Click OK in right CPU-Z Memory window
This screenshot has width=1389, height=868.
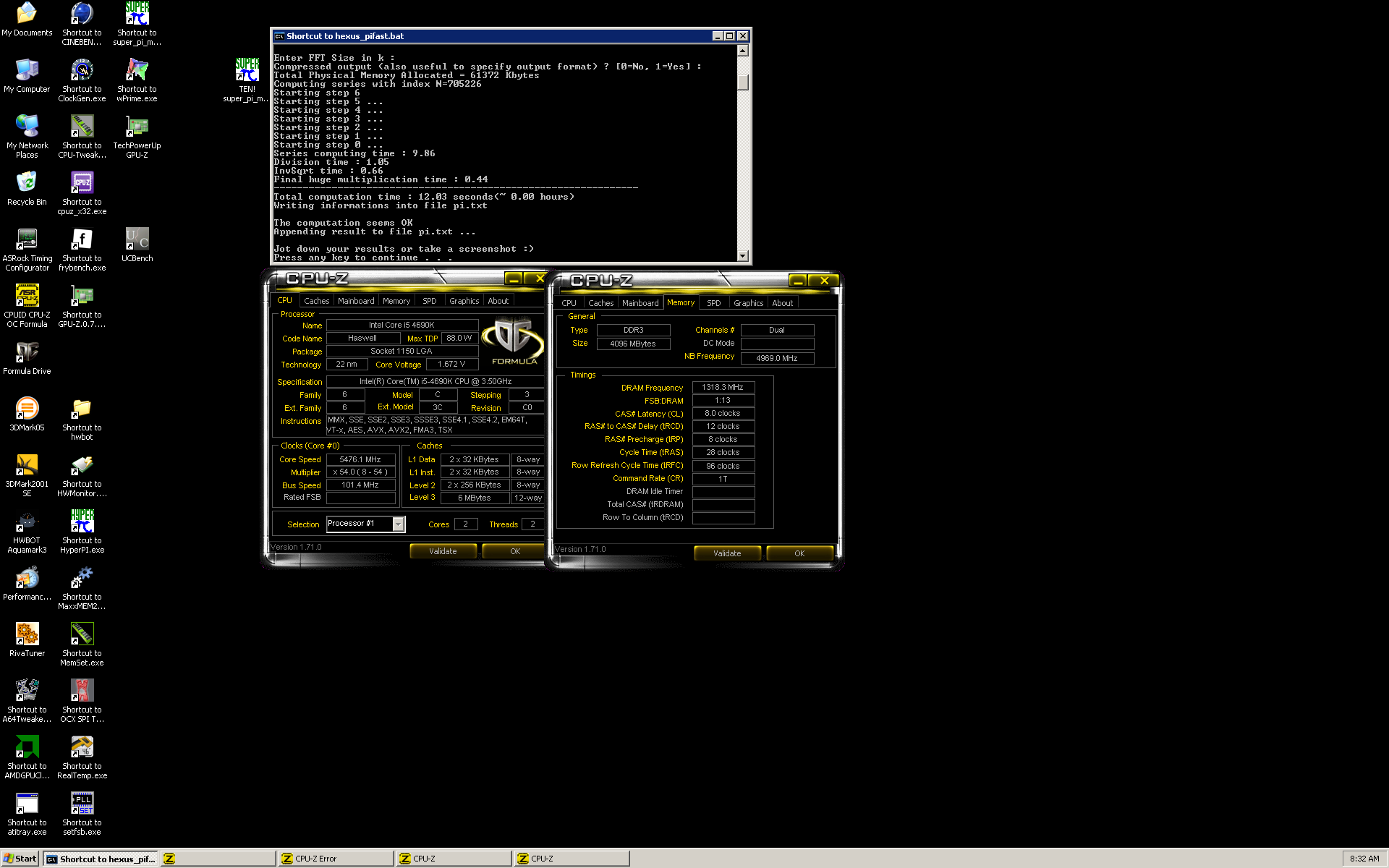tap(799, 553)
